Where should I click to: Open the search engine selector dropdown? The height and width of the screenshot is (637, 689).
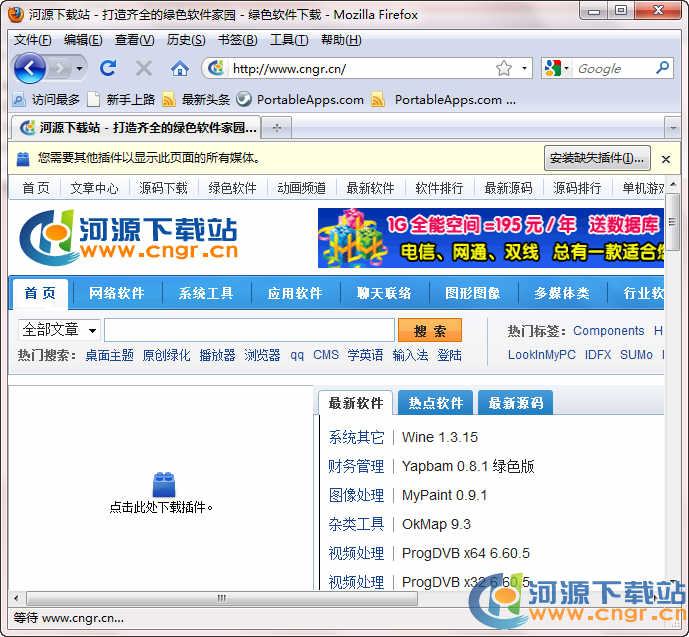[557, 68]
